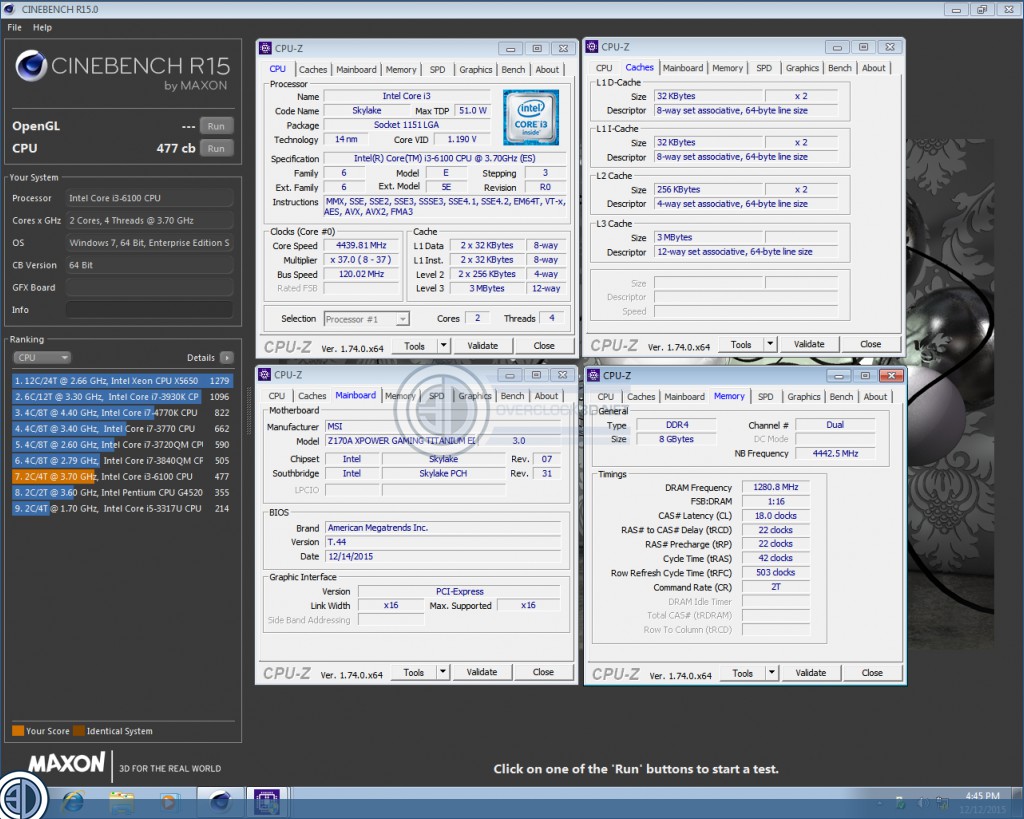Select ranking row Intel Core i7-3930K

(x=122, y=396)
